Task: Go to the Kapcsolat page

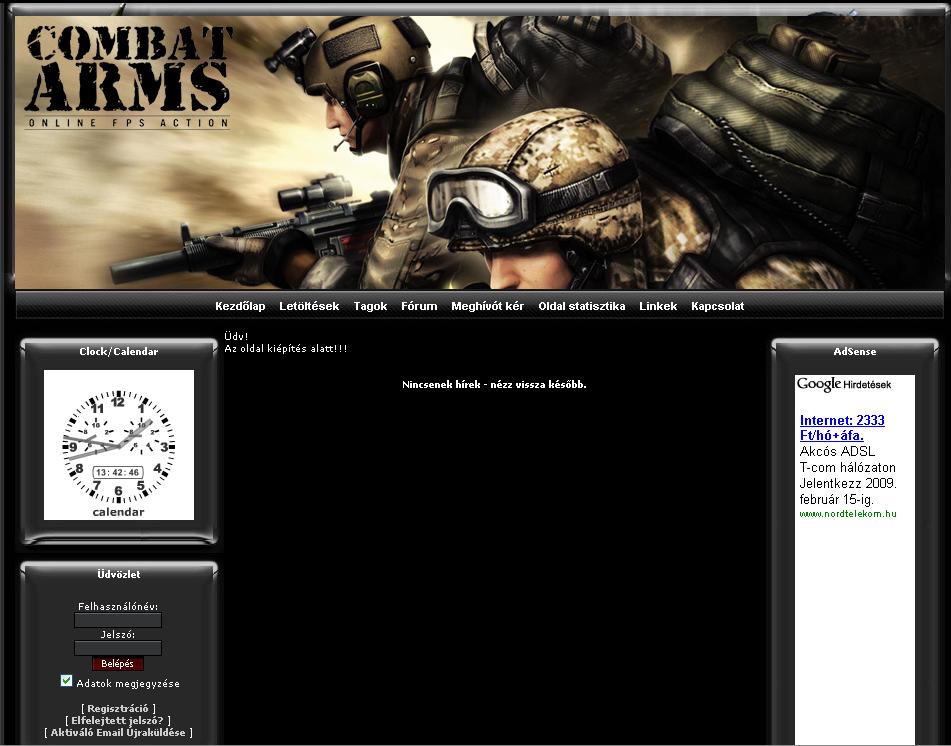Action: 717,306
